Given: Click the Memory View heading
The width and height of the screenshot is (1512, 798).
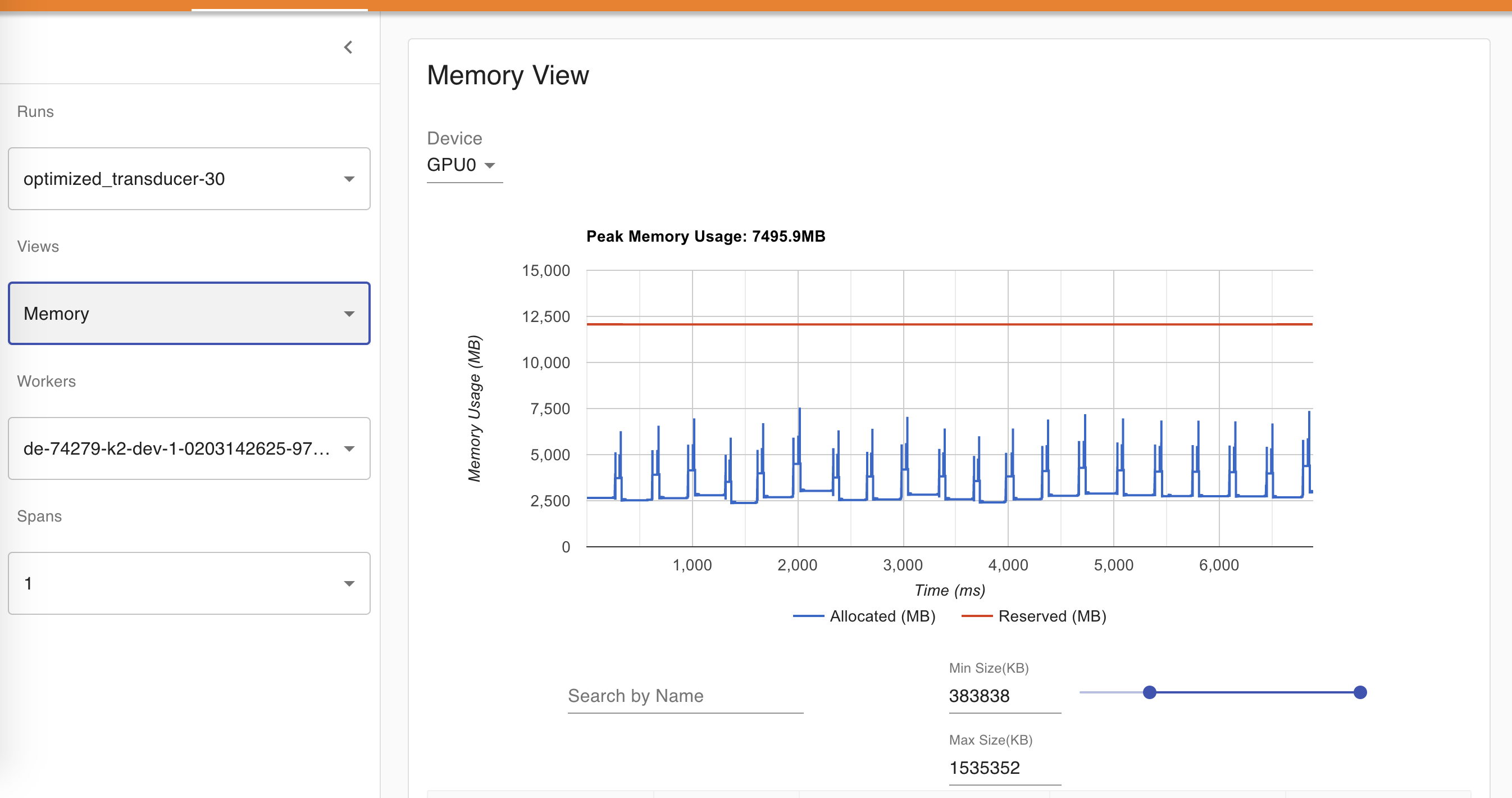Looking at the screenshot, I should point(507,75).
